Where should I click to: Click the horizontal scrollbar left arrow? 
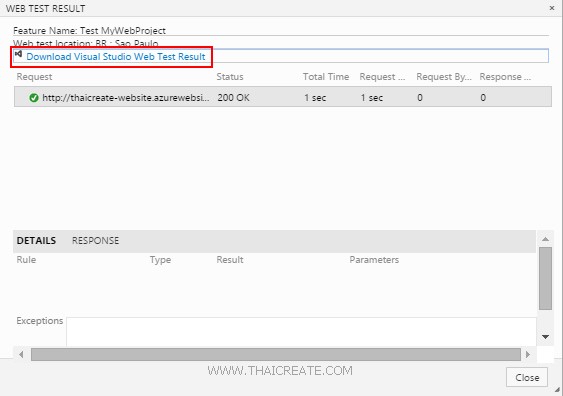21,355
